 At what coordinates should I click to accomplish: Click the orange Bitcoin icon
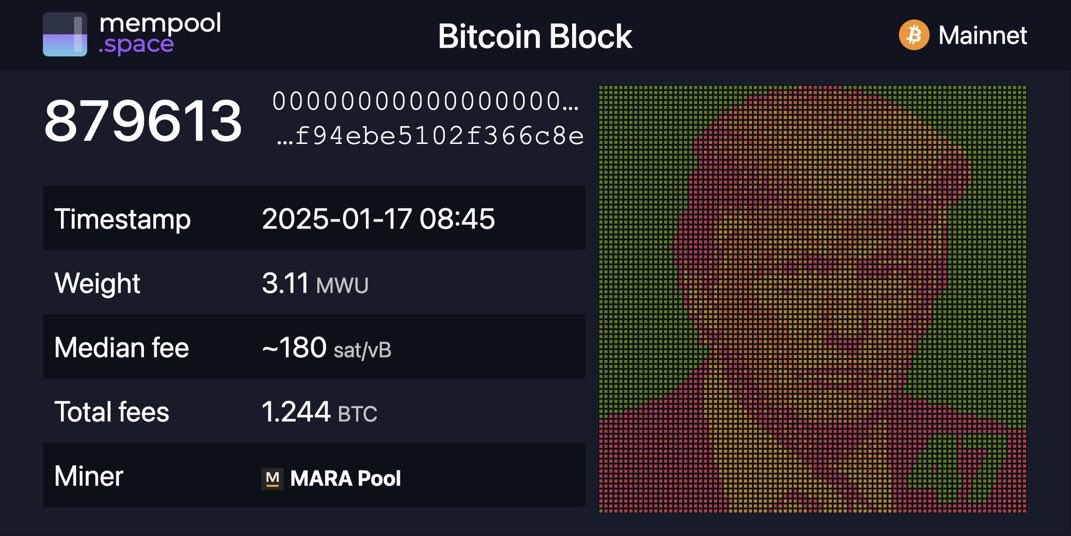(914, 36)
